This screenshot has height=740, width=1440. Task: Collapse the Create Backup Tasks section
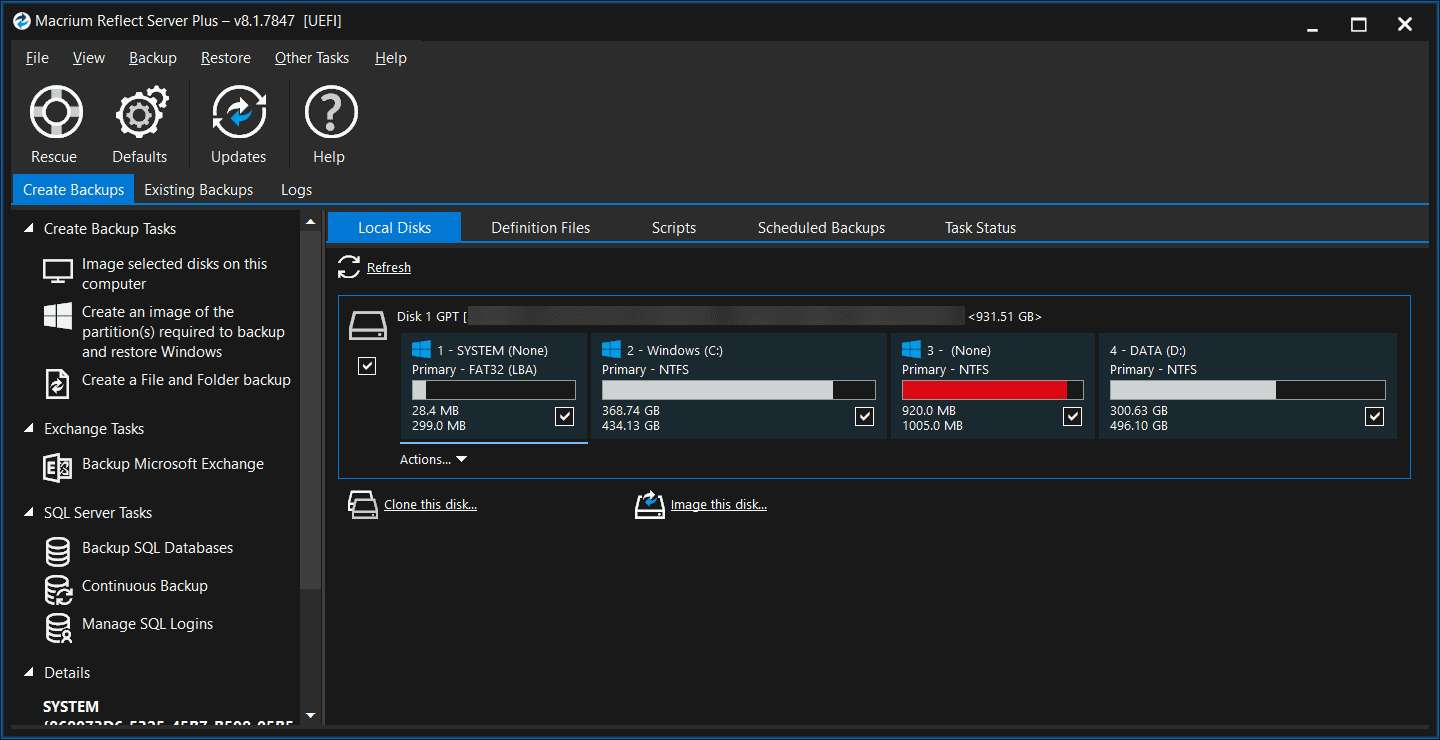[28, 229]
